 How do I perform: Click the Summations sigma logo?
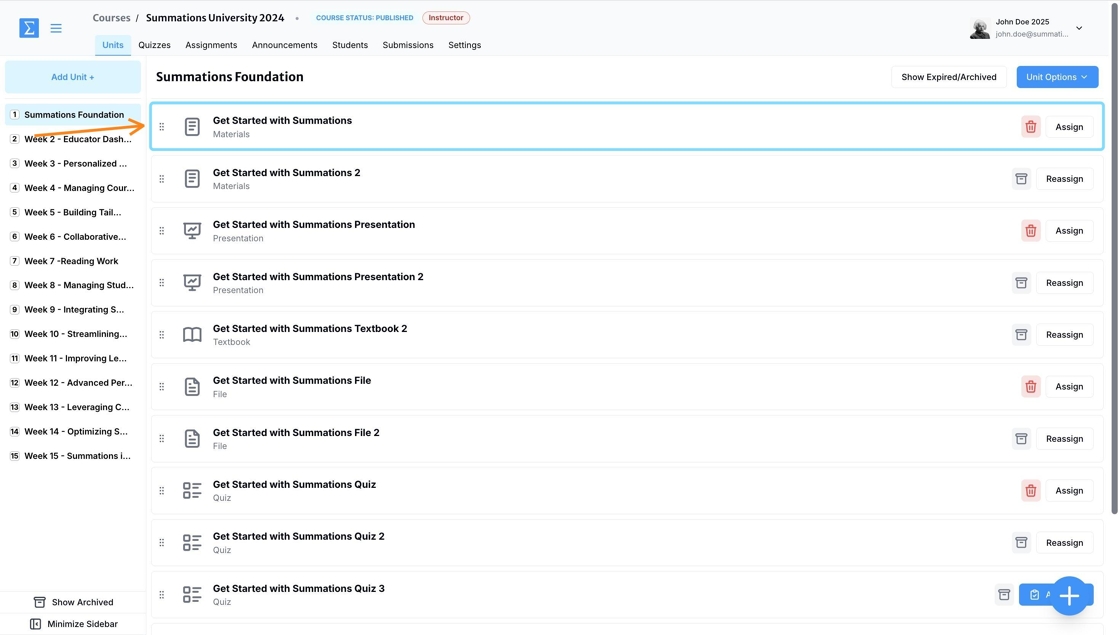tap(29, 28)
